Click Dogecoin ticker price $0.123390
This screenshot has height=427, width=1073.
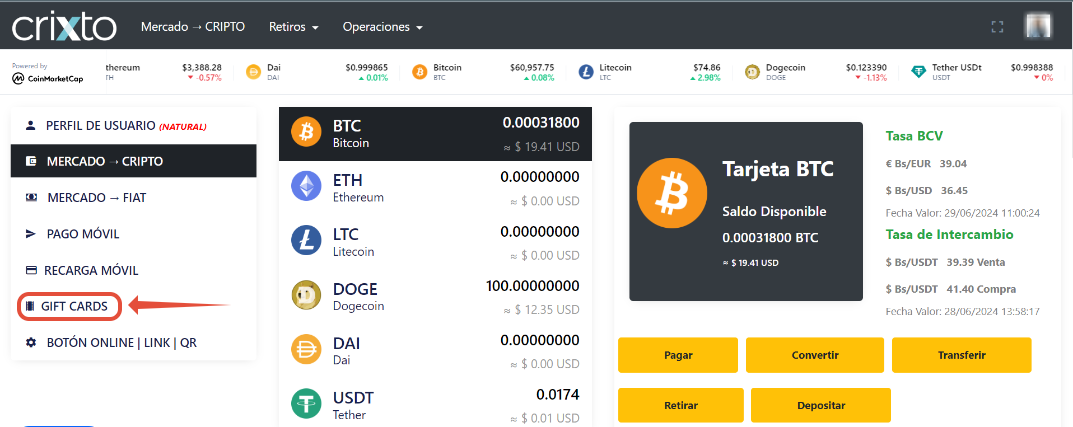click(866, 68)
